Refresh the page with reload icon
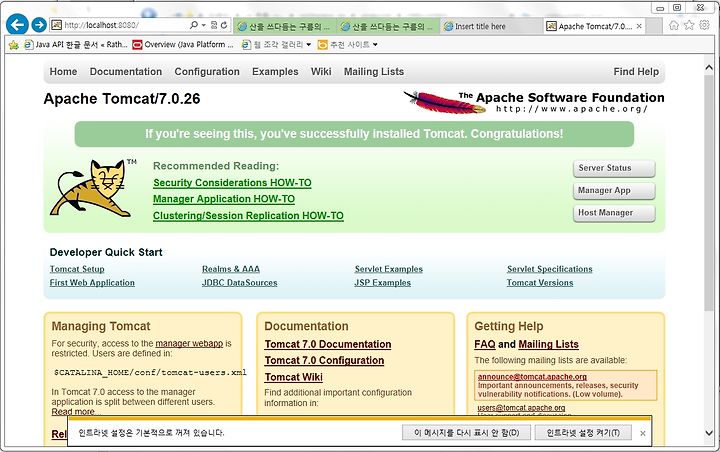 (224, 25)
